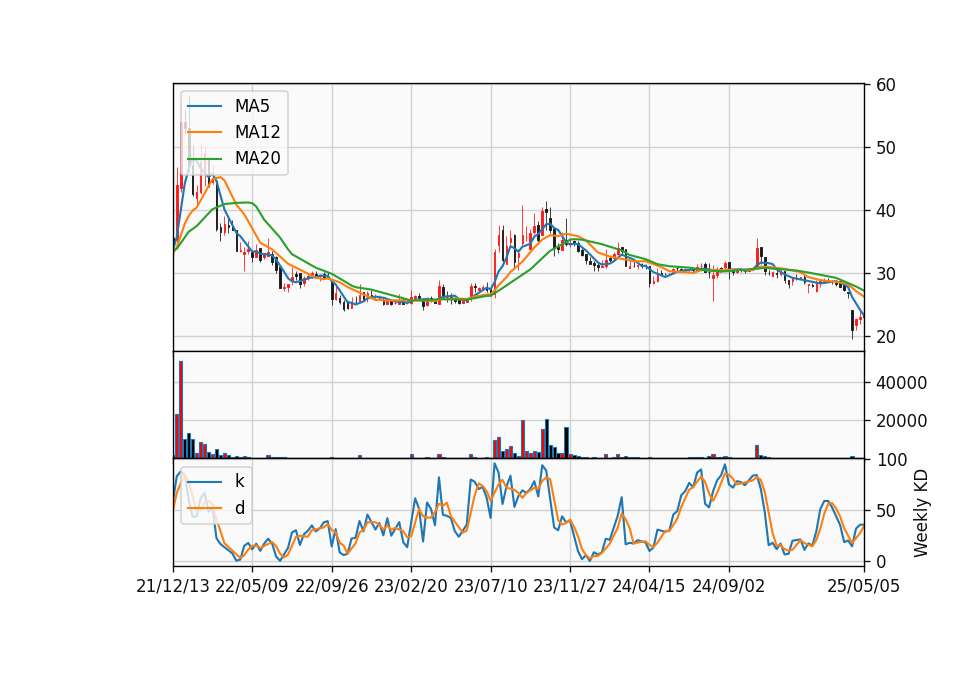The image size is (960, 690).
Task: Click the 20000 volume axis label
Action: [901, 421]
